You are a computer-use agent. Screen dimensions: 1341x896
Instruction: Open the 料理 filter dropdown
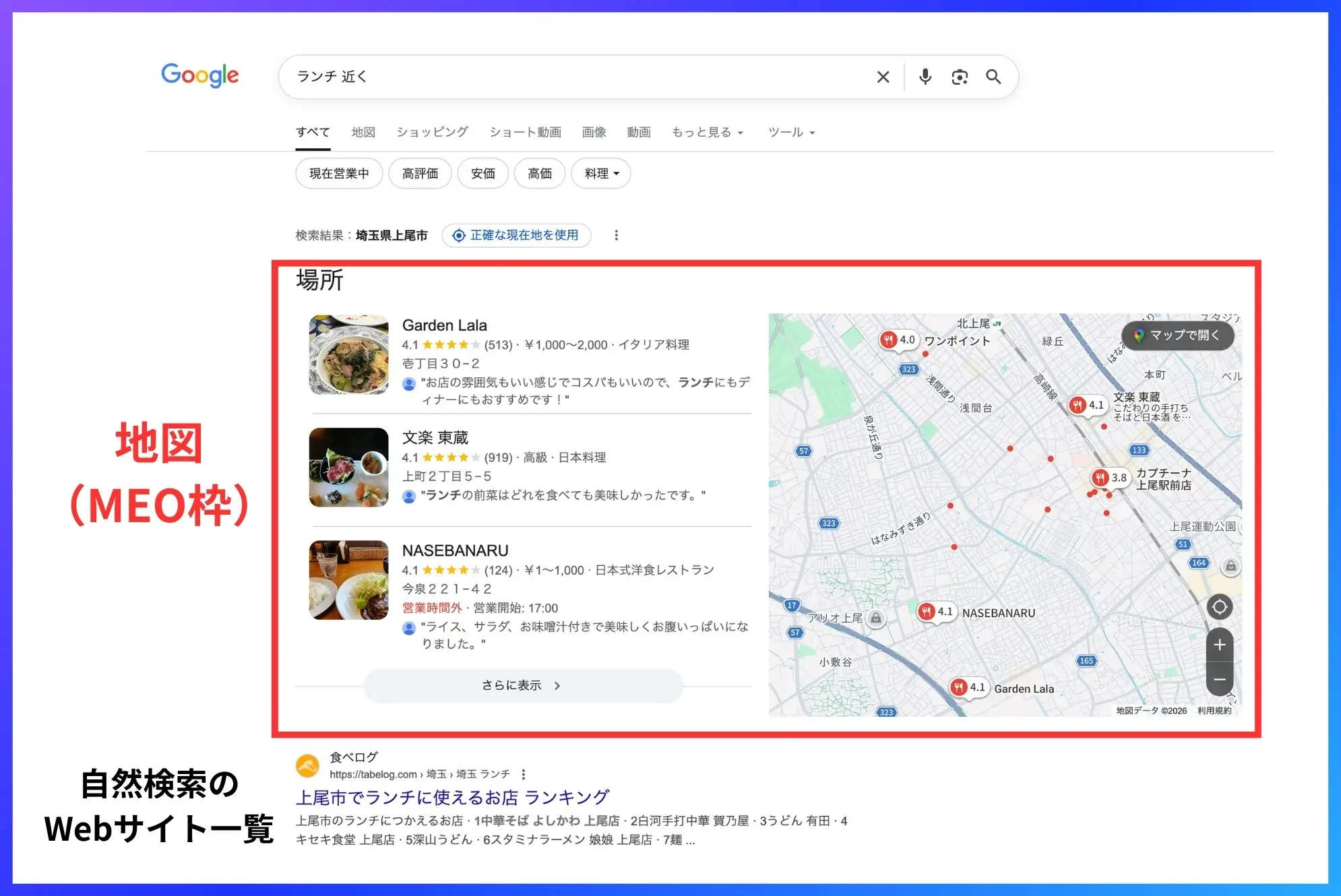(x=600, y=173)
